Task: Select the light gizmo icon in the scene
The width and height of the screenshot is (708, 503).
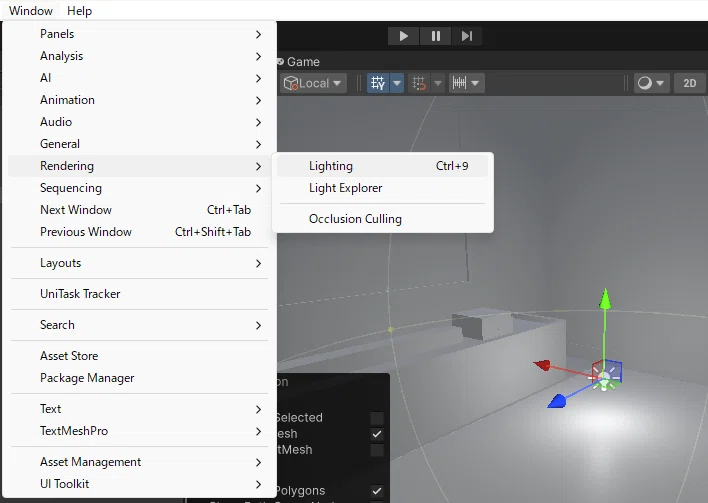Action: [x=606, y=377]
